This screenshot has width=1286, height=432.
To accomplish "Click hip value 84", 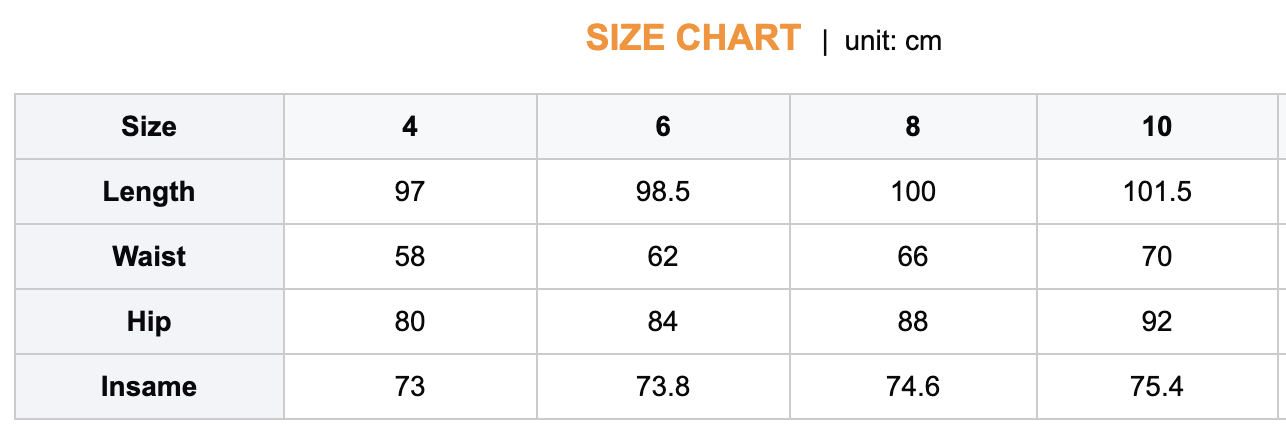I will [663, 322].
